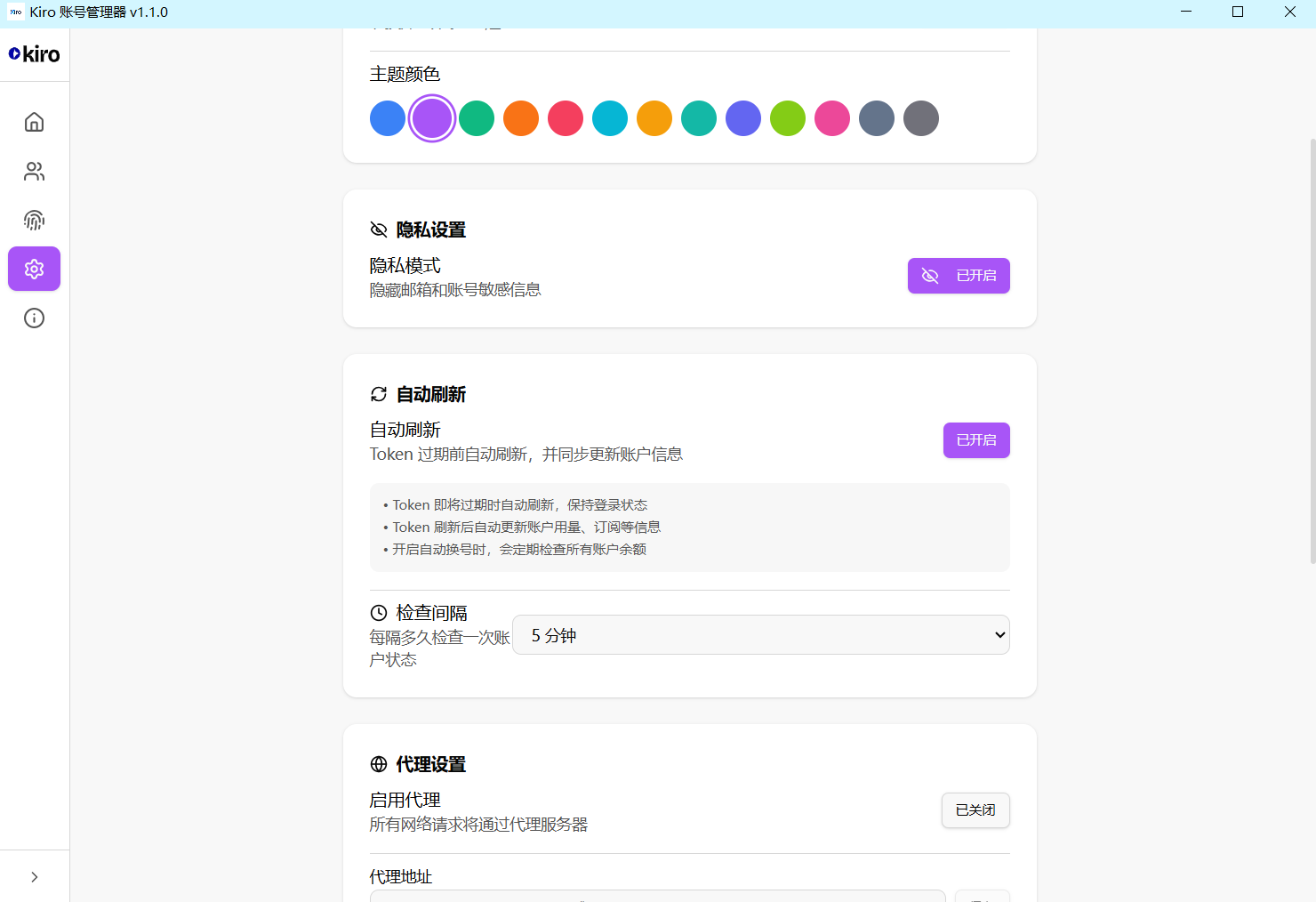This screenshot has width=1316, height=902.
Task: Click the 每隔多久检查一次账户状态 description
Action: click(440, 648)
